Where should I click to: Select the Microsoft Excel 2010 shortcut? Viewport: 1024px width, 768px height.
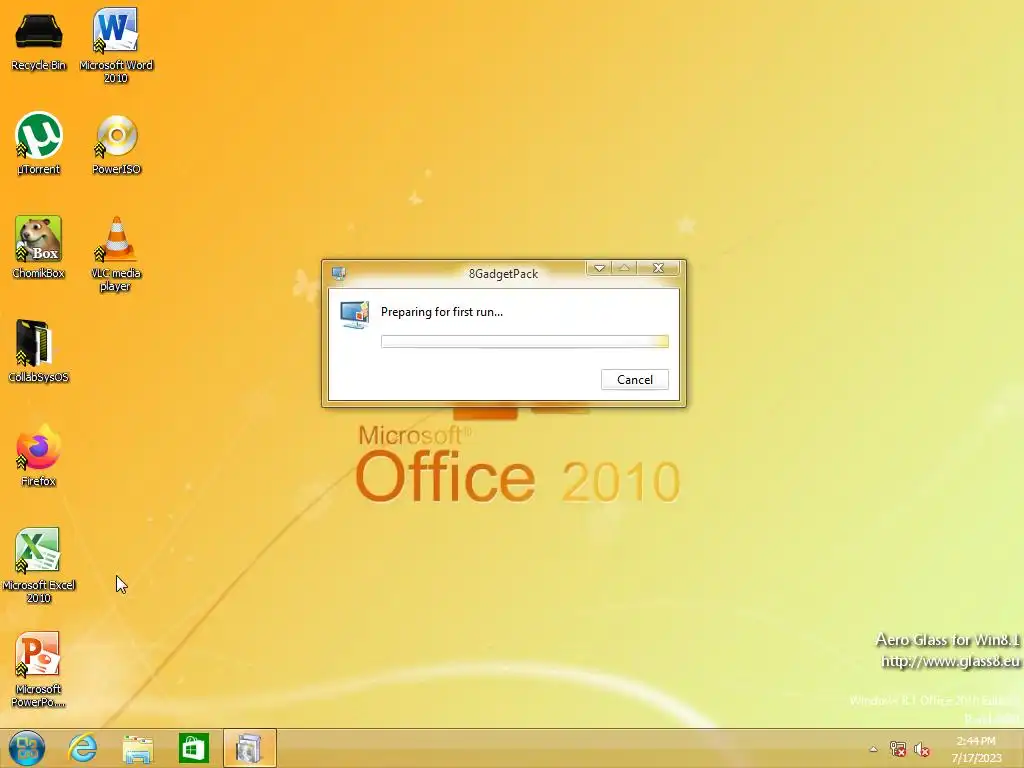pyautogui.click(x=39, y=566)
